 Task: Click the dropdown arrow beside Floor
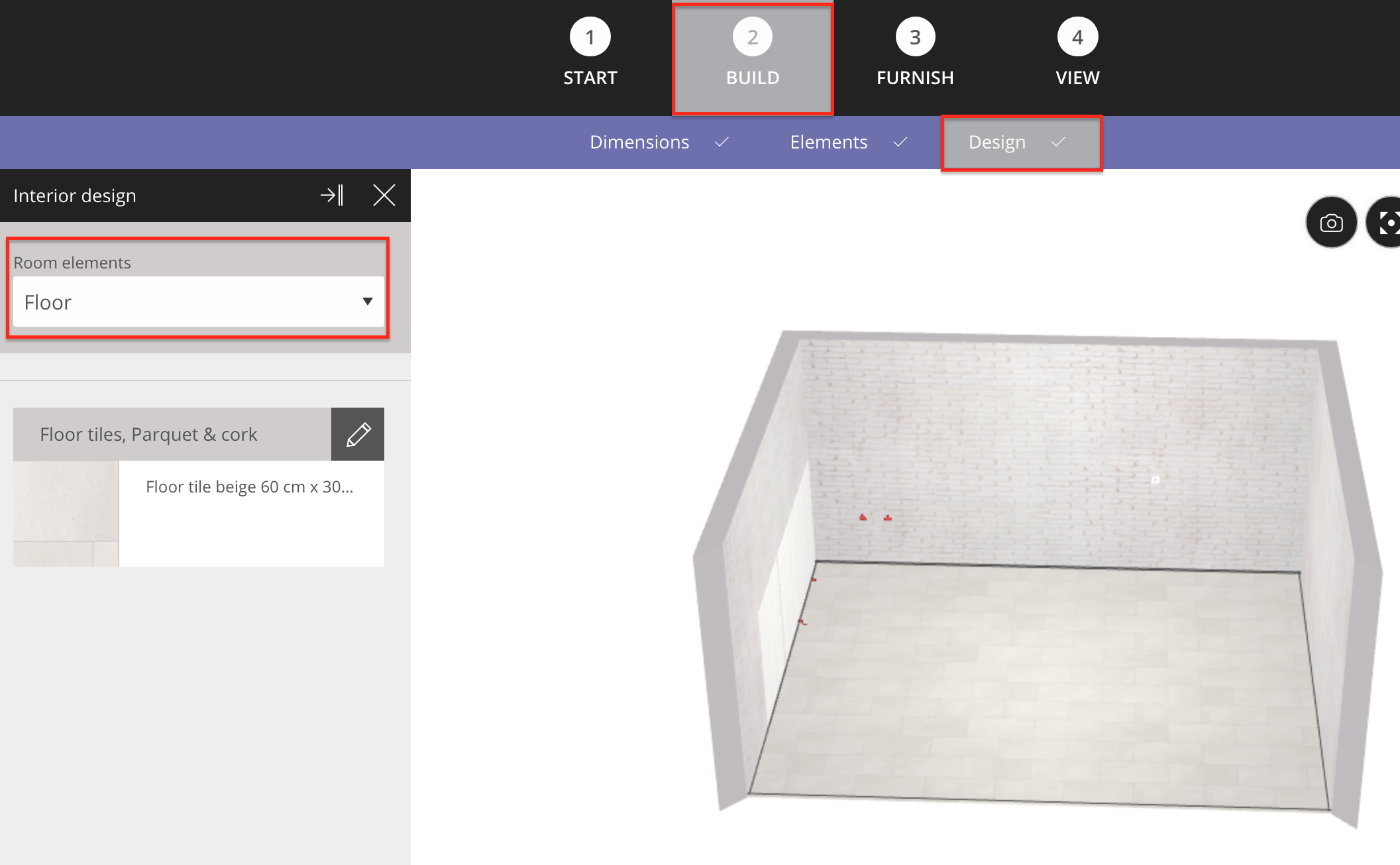click(x=368, y=302)
